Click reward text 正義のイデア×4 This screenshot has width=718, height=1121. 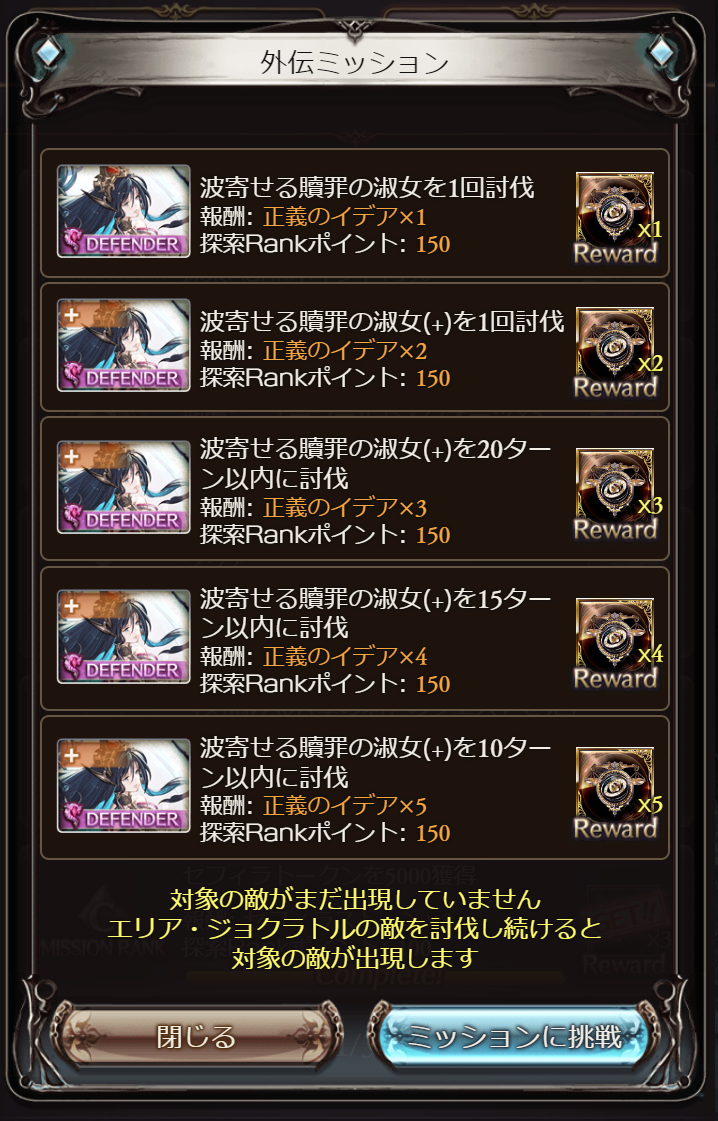[345, 656]
